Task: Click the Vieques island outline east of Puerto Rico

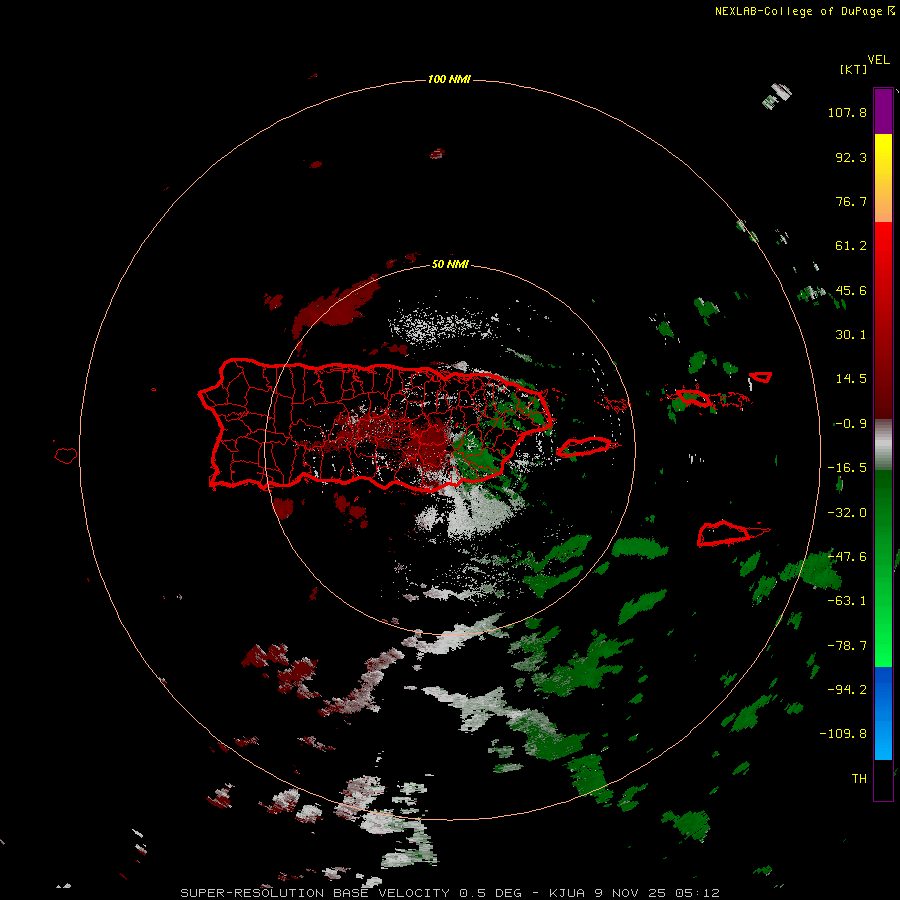Action: click(x=584, y=447)
